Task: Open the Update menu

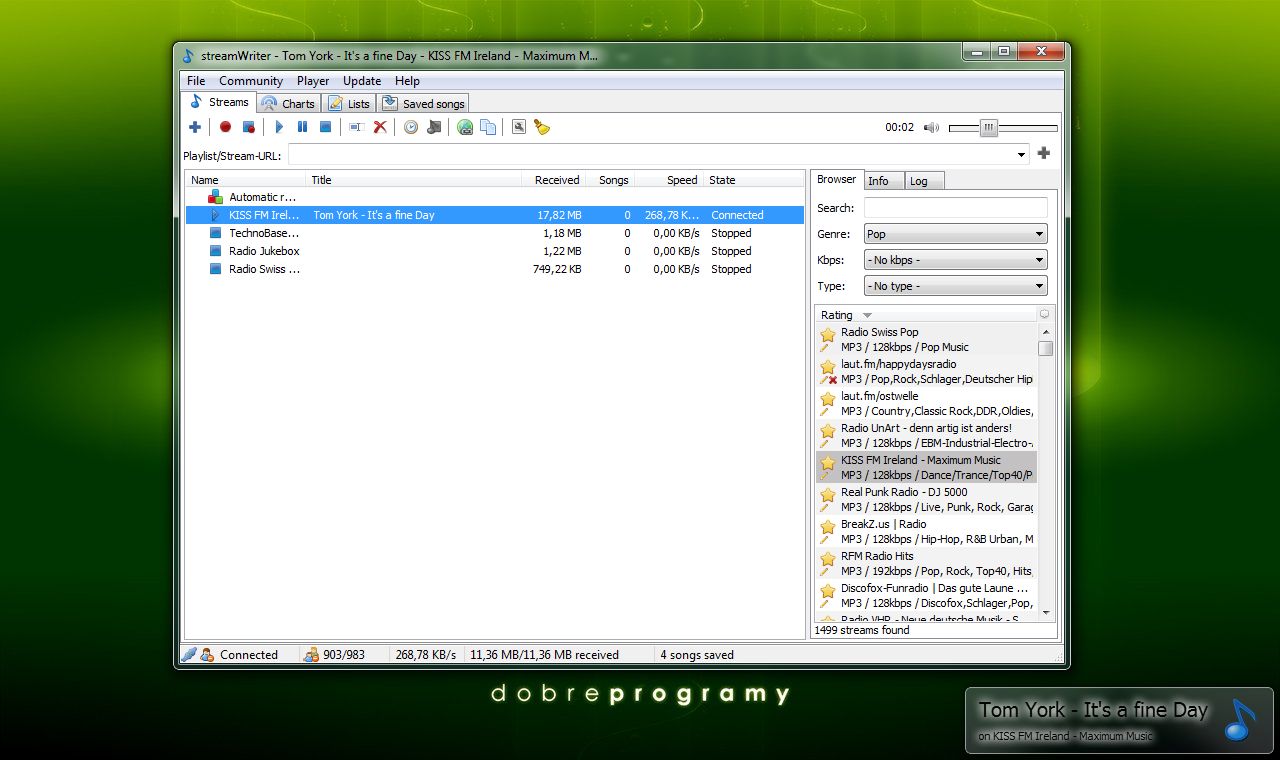Action: tap(362, 81)
